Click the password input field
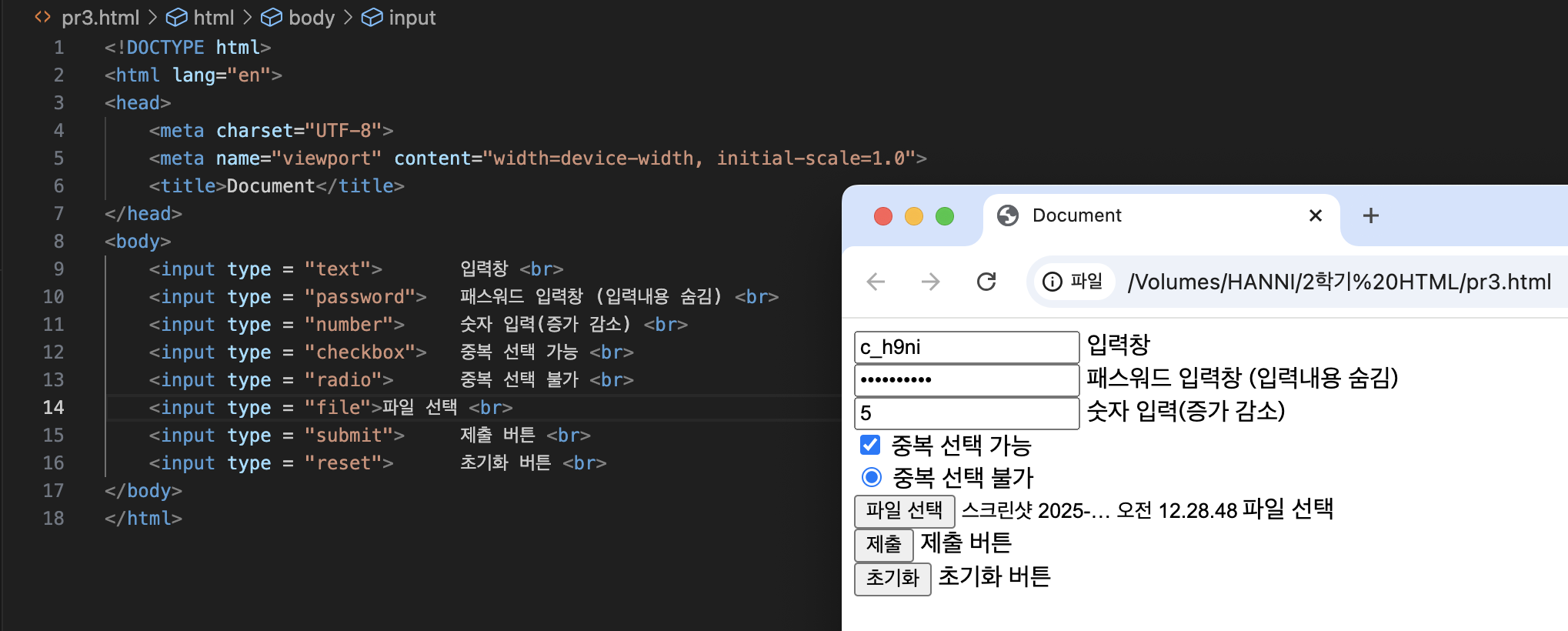This screenshot has width=1568, height=631. pyautogui.click(x=966, y=380)
